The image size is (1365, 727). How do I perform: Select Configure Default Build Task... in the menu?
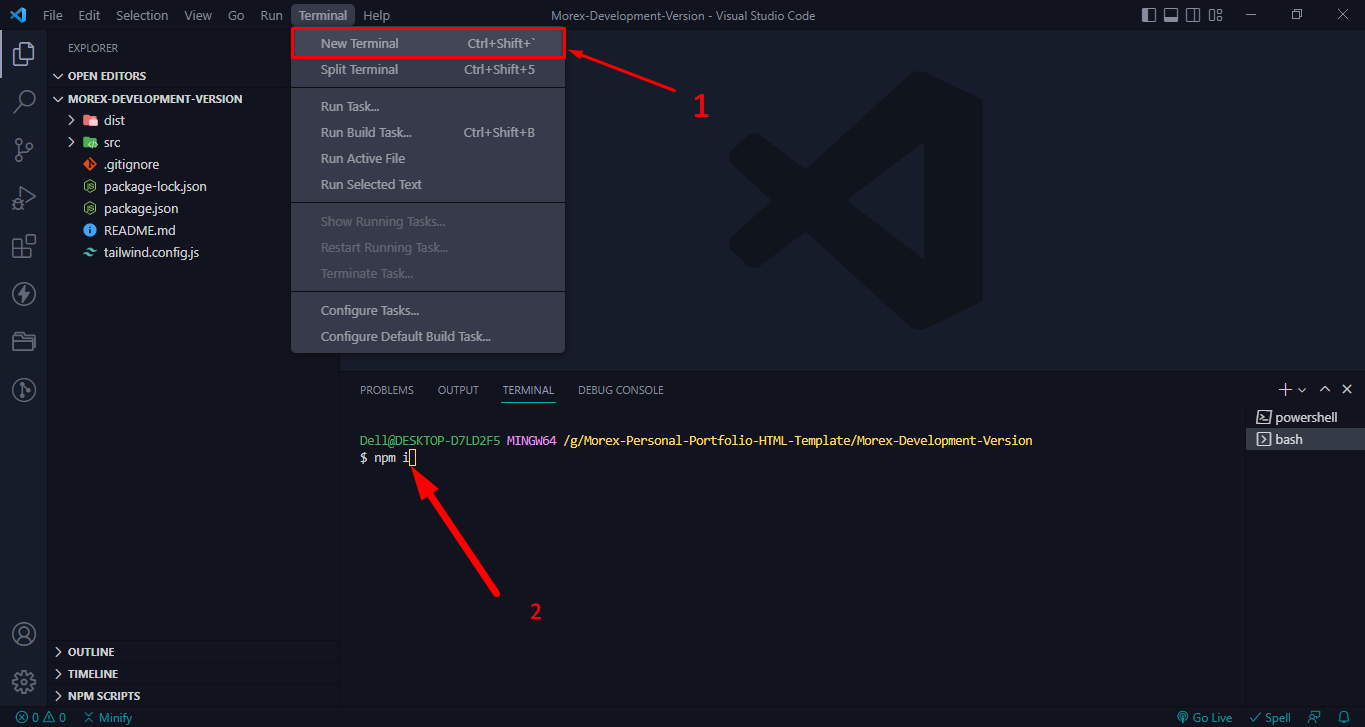(x=428, y=336)
